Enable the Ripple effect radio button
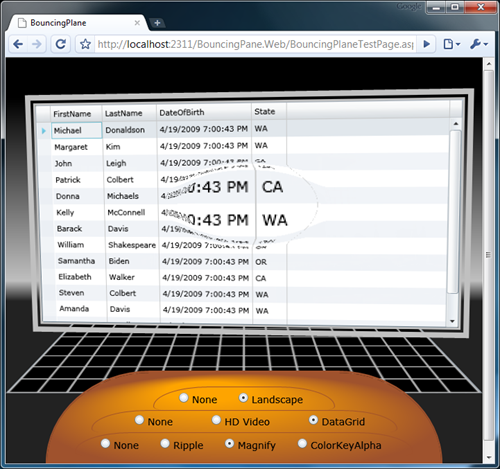 pos(165,444)
